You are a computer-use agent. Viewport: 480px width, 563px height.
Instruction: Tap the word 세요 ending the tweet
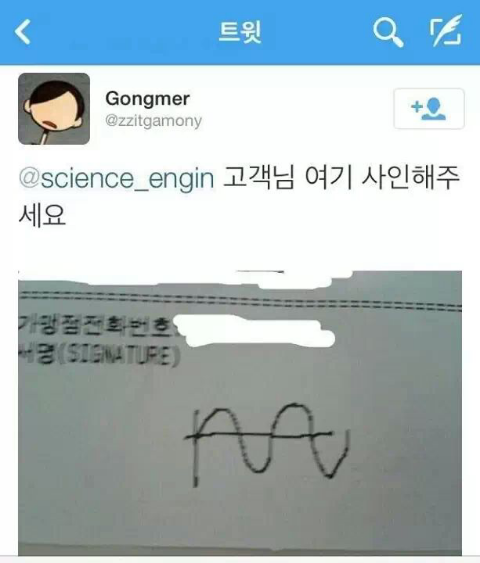[42, 216]
